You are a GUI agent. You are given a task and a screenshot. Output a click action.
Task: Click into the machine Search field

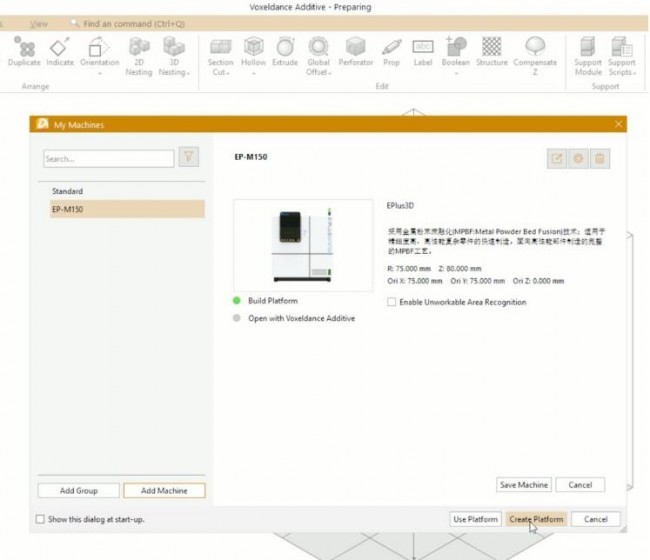pos(107,158)
